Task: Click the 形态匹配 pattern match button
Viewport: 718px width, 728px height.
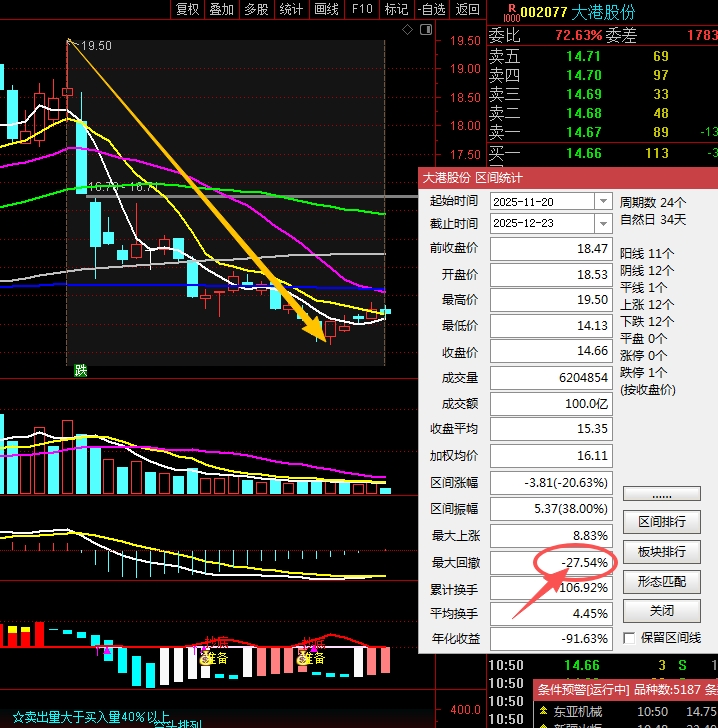Action: coord(661,581)
